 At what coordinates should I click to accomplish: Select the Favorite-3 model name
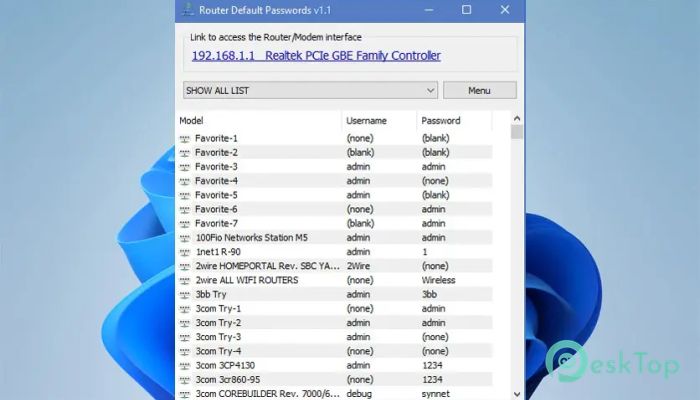click(x=216, y=167)
